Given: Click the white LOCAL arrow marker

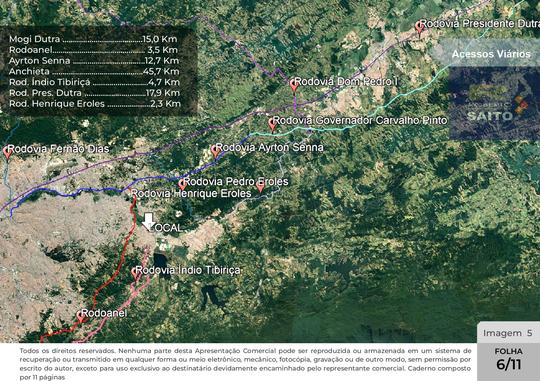Looking at the screenshot, I should click(x=148, y=222).
